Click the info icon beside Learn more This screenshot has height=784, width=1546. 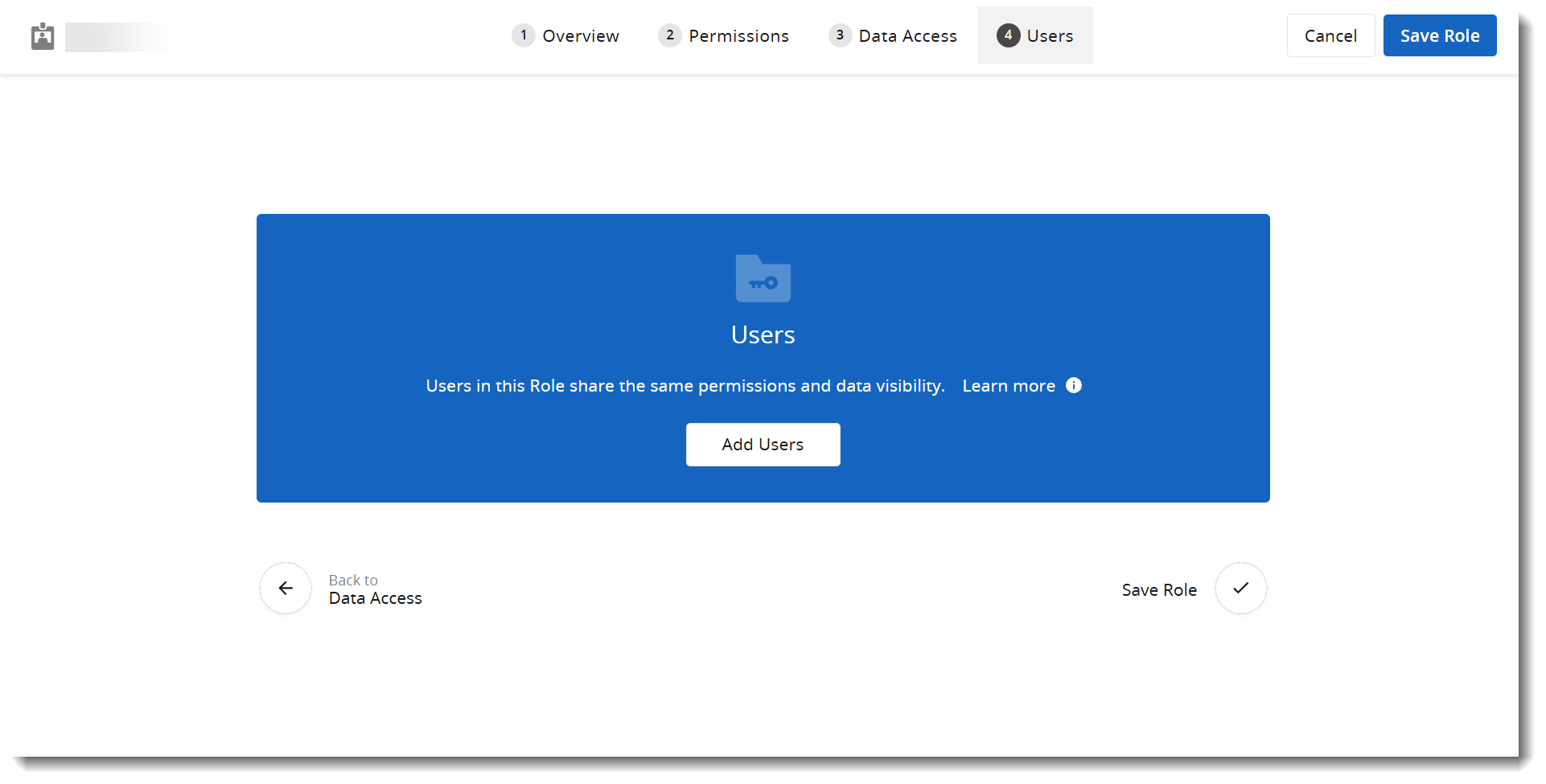1073,385
